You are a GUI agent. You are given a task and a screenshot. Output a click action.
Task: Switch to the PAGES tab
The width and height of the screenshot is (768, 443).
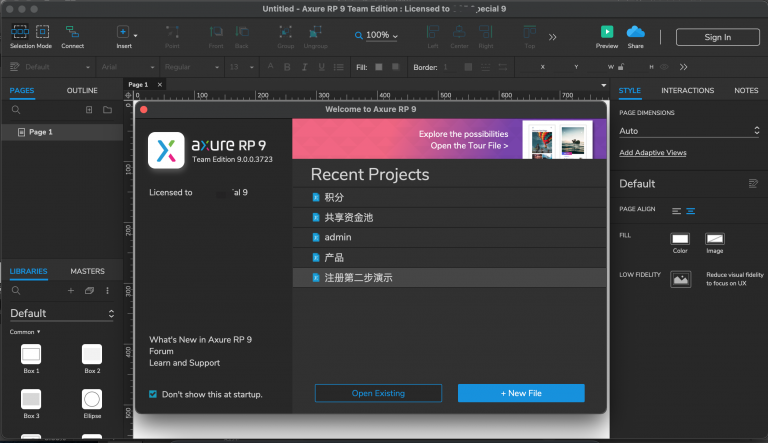tap(22, 90)
